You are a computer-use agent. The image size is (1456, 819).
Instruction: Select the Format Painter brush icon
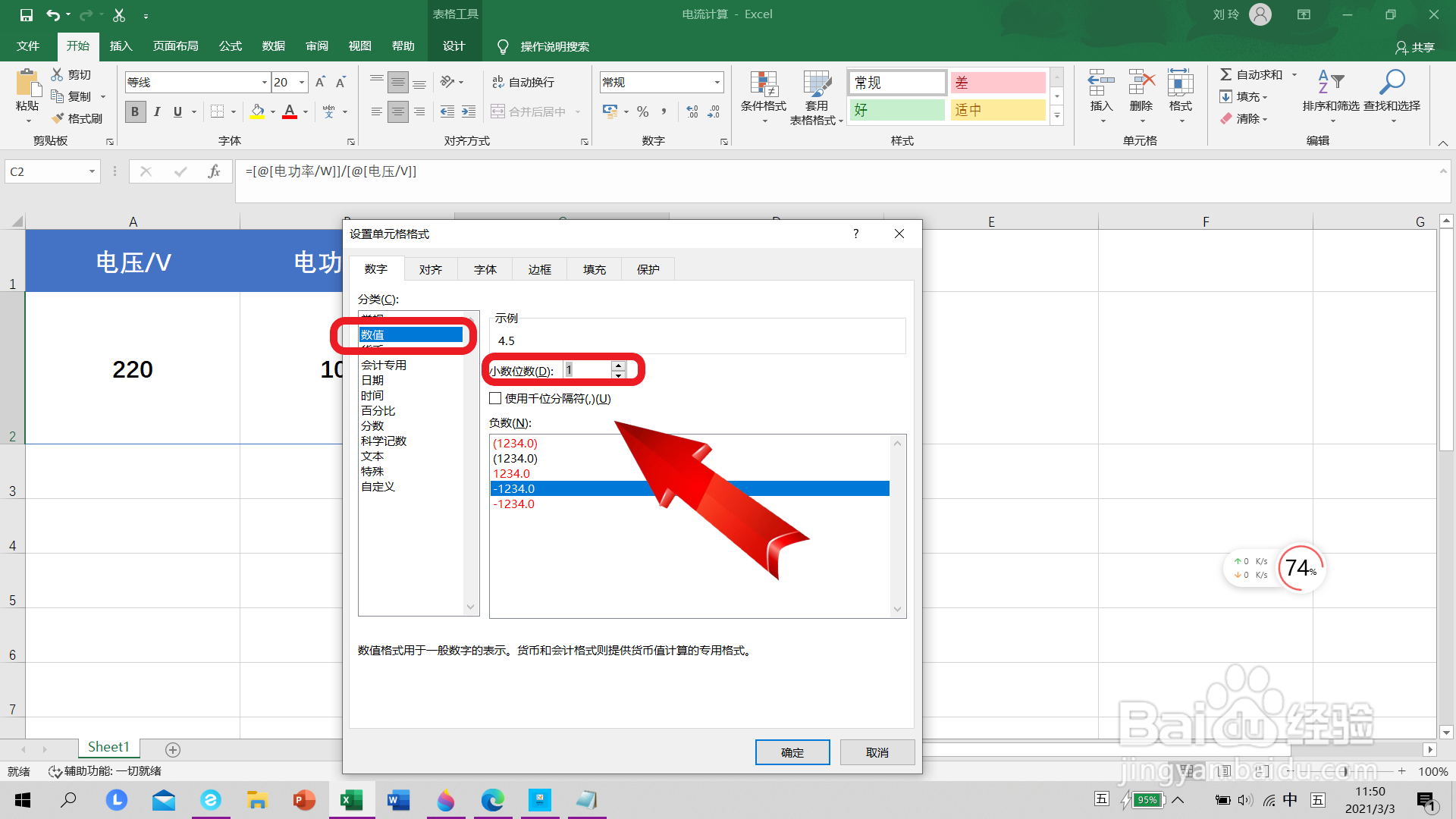[58, 118]
